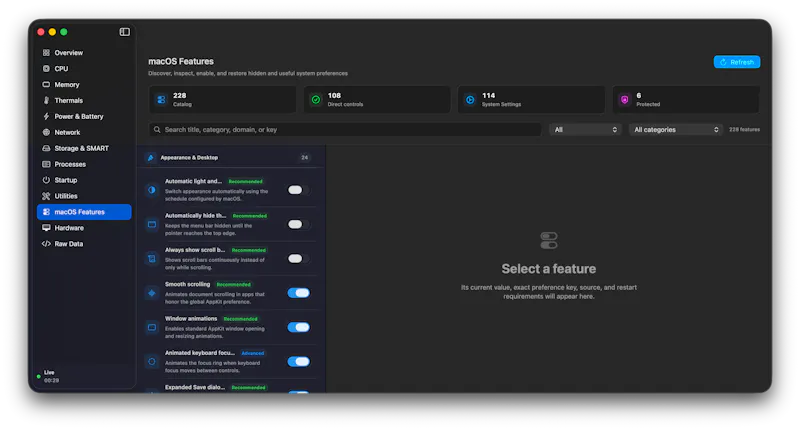The width and height of the screenshot is (800, 430).
Task: Click the Appearance & Desktop brush icon
Action: coord(151,158)
